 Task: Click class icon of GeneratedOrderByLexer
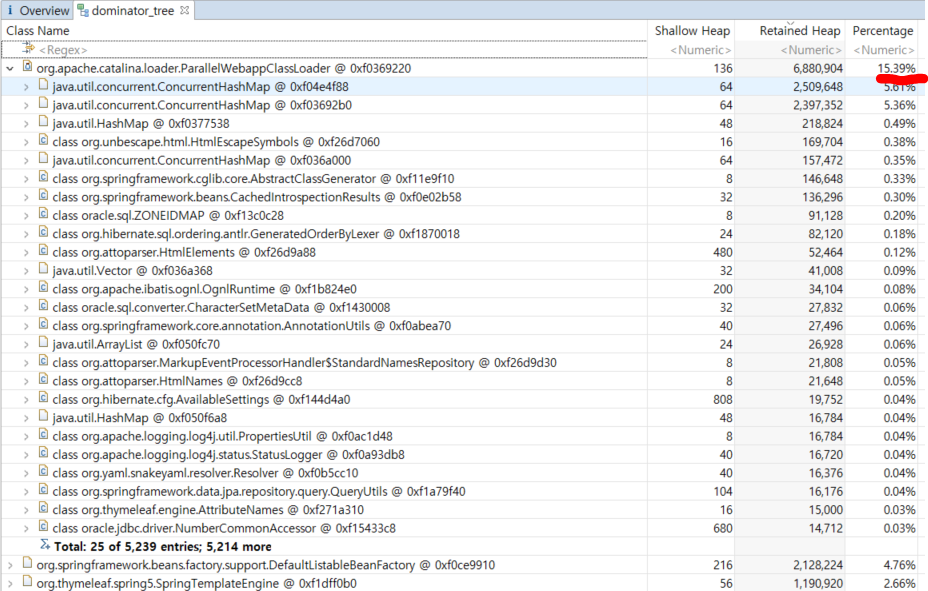point(43,232)
